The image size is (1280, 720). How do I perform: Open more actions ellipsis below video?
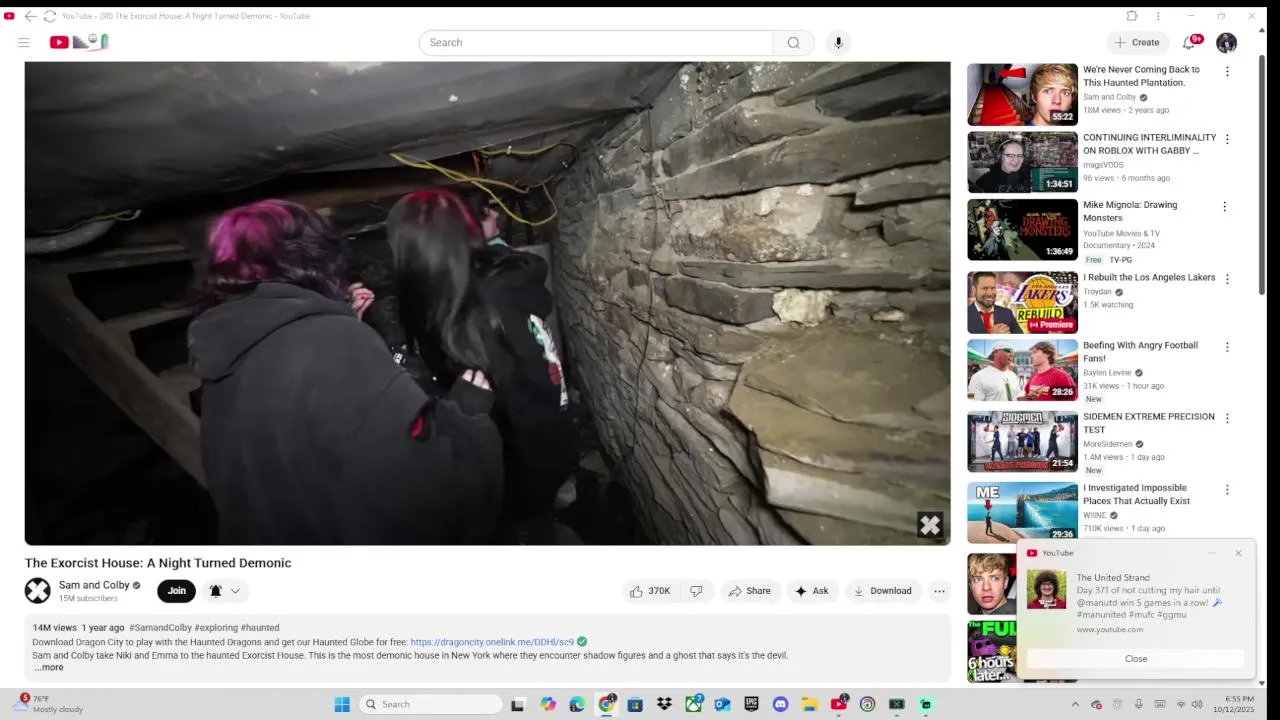[939, 591]
